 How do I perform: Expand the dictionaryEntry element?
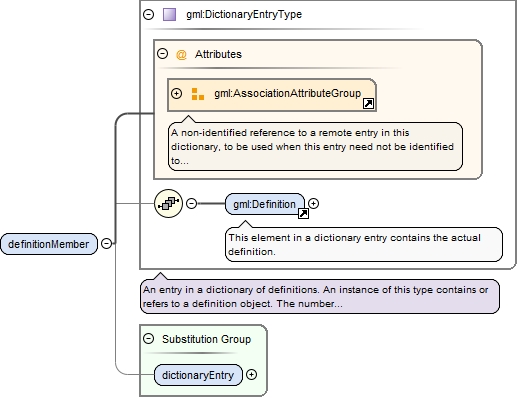251,375
